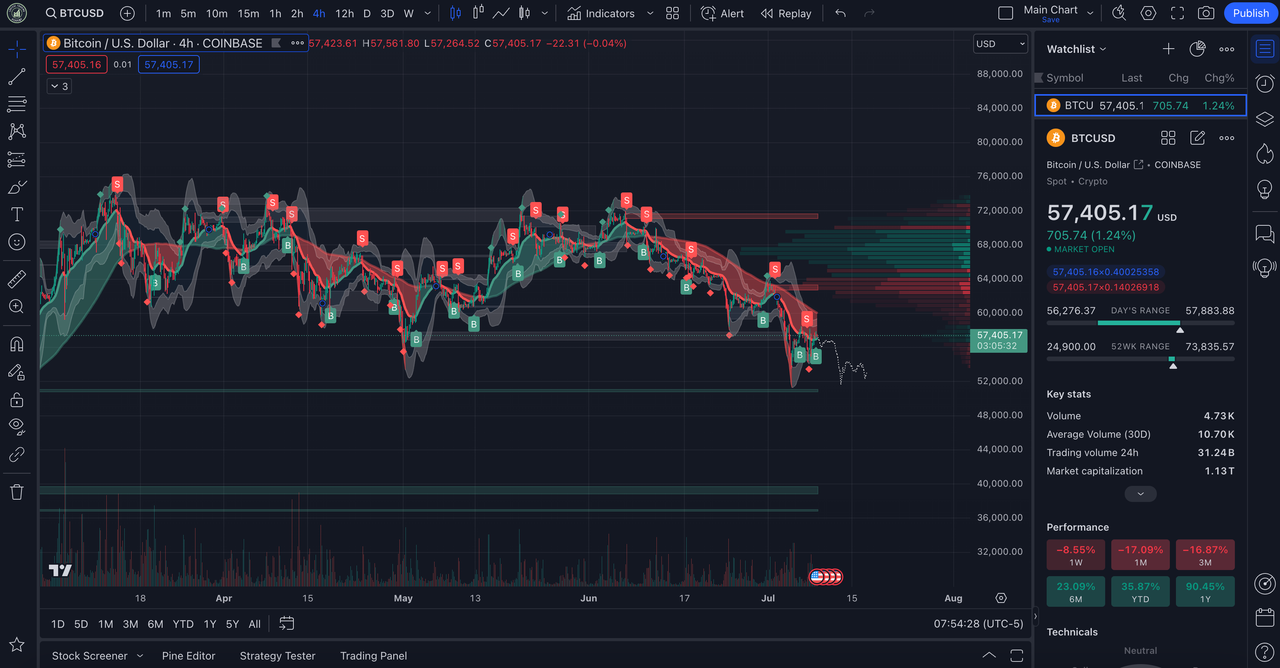Open advanced view pie chart icon
This screenshot has width=1280, height=668.
[x=1197, y=49]
